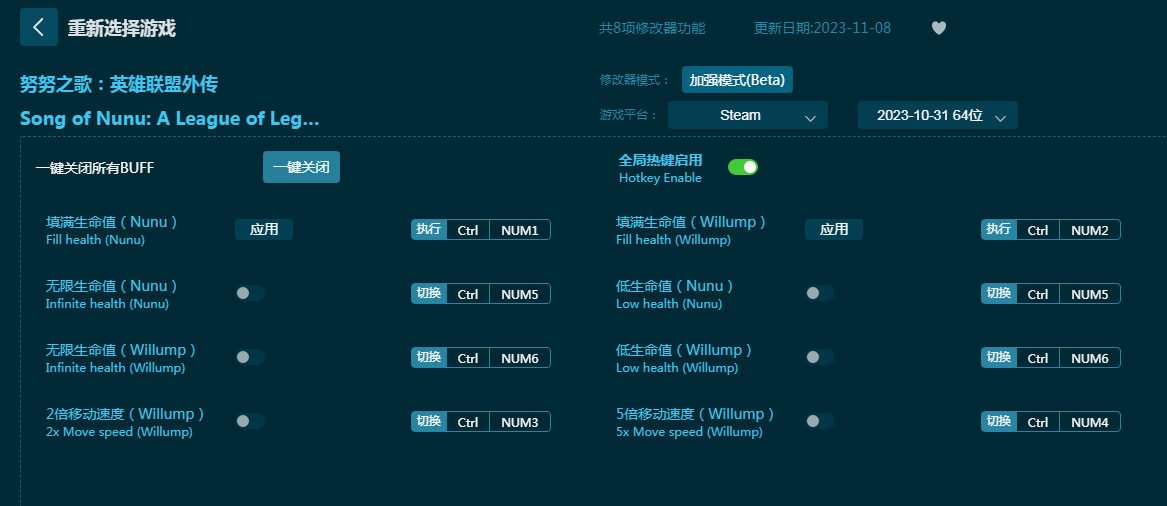Enable Low health (Nunu) toggle

(x=819, y=293)
